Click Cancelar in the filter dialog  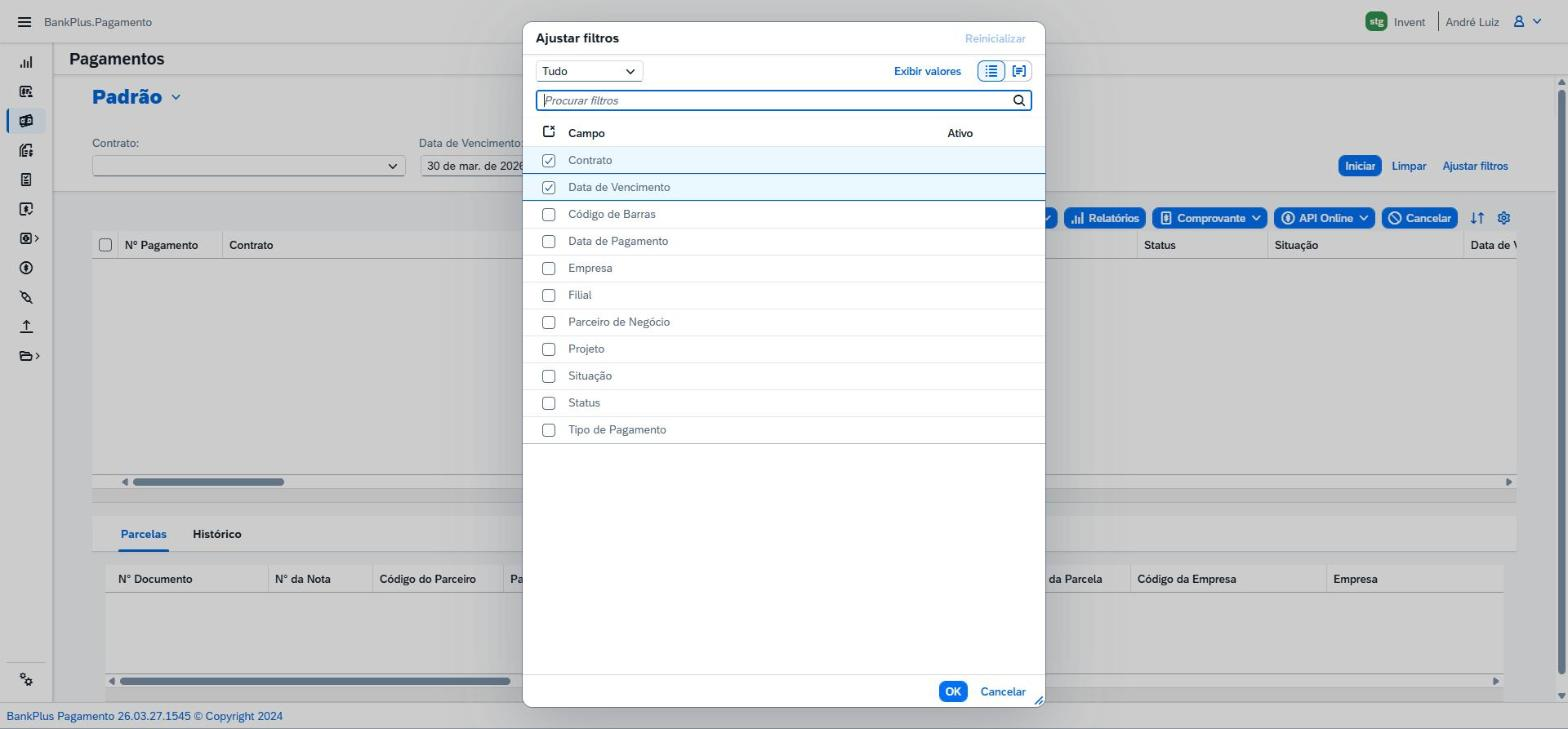pos(1003,692)
